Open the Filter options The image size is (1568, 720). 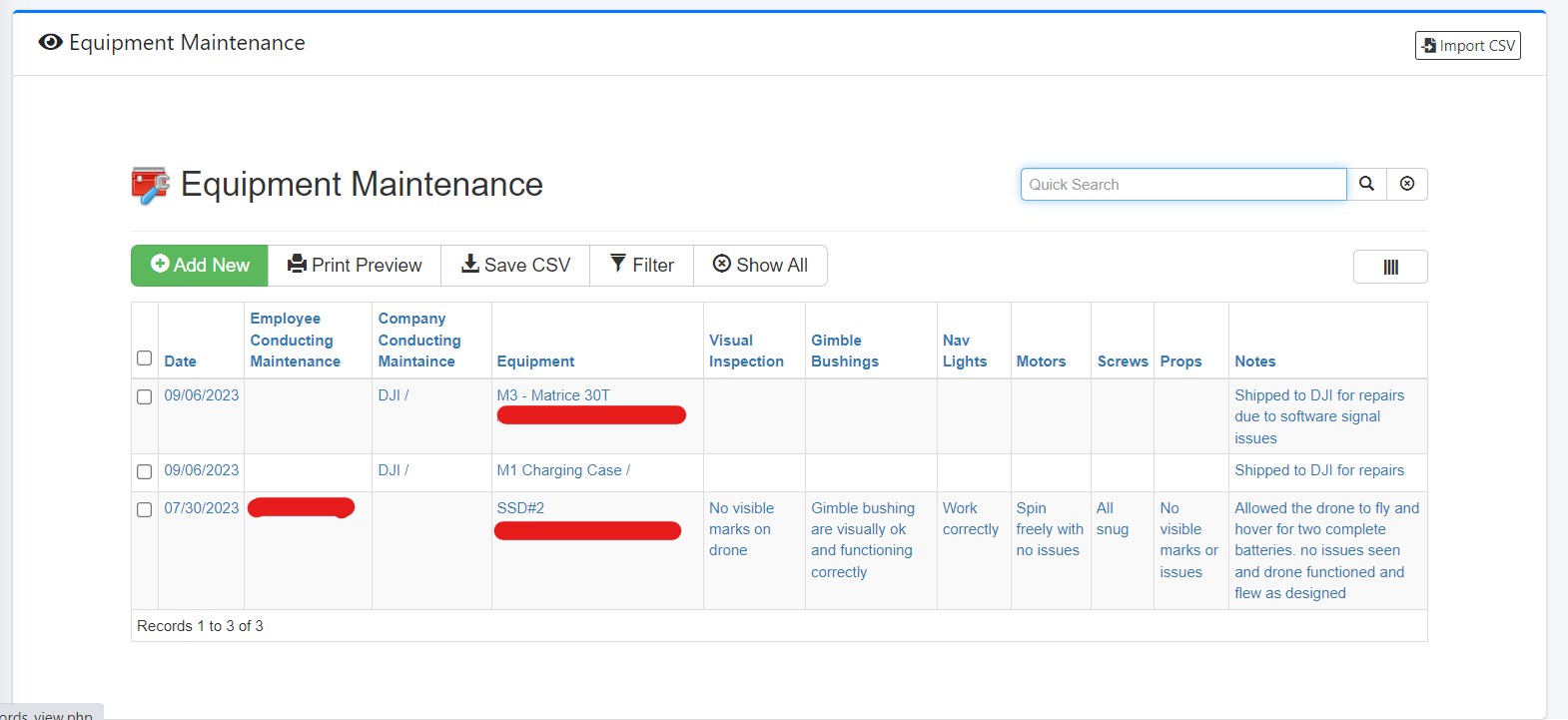tap(641, 266)
